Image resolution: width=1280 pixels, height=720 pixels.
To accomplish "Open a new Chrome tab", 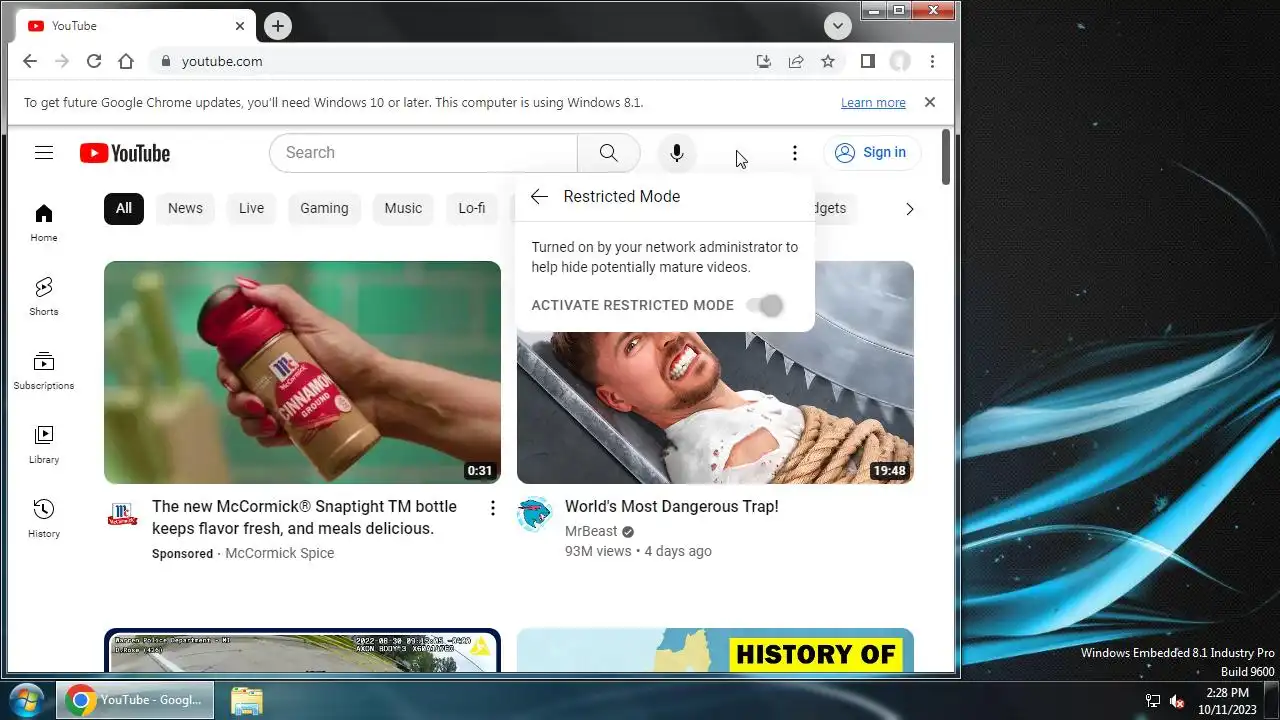I will pyautogui.click(x=278, y=26).
